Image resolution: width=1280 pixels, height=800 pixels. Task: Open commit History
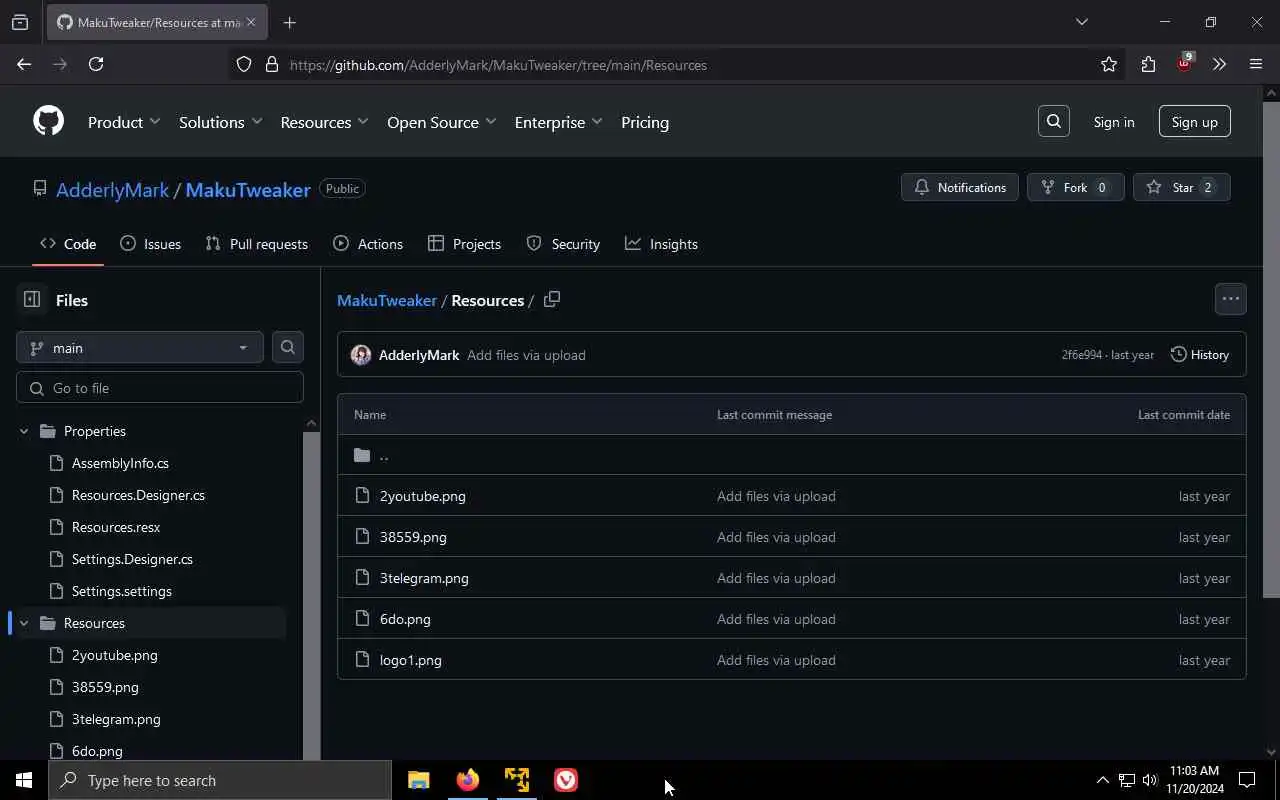pyautogui.click(x=1200, y=355)
